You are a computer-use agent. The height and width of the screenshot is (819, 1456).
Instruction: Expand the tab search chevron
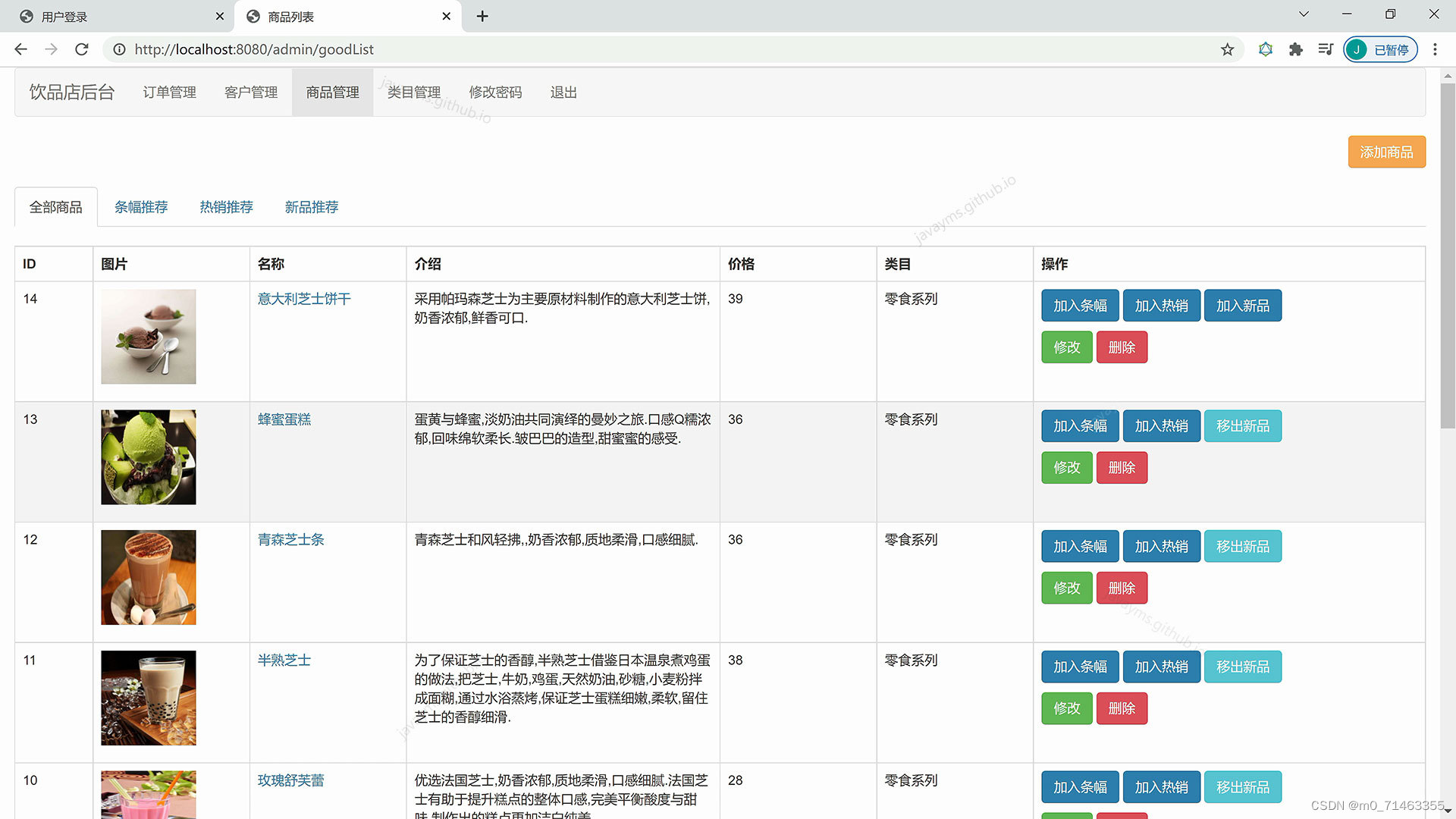point(1304,14)
